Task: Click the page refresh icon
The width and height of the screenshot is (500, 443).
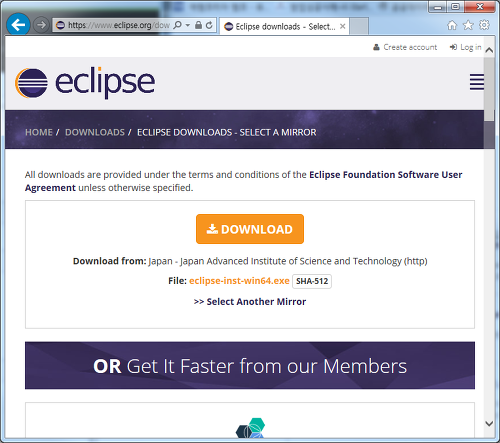Action: [209, 25]
